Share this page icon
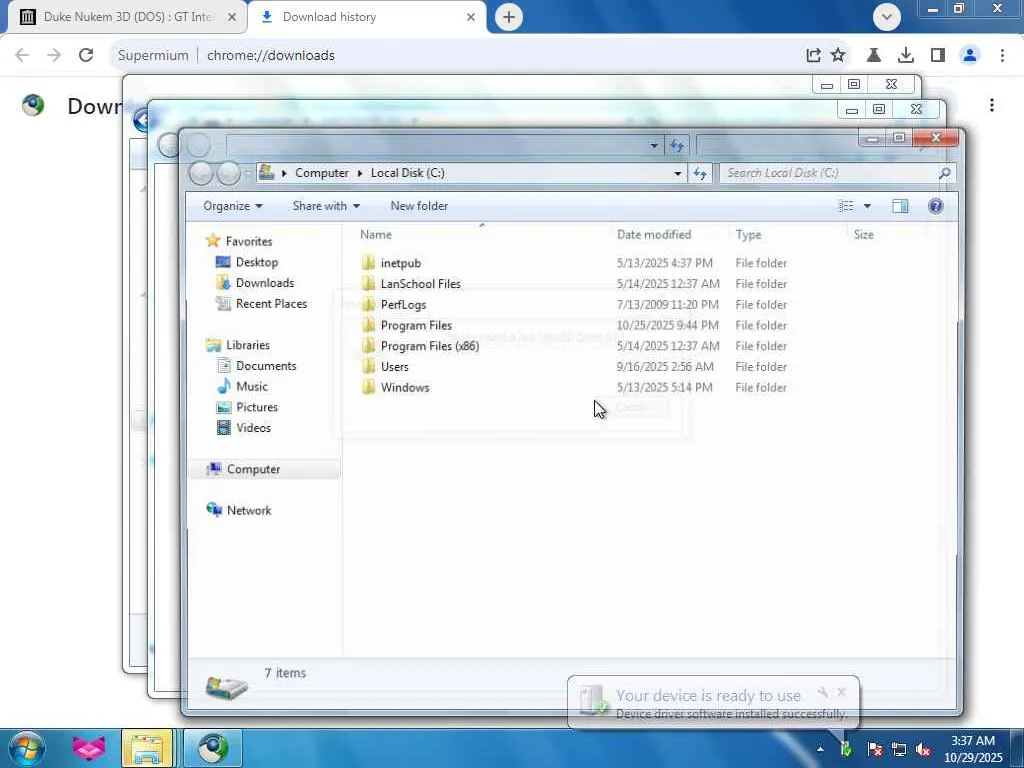The height and width of the screenshot is (768, 1024). tap(813, 55)
